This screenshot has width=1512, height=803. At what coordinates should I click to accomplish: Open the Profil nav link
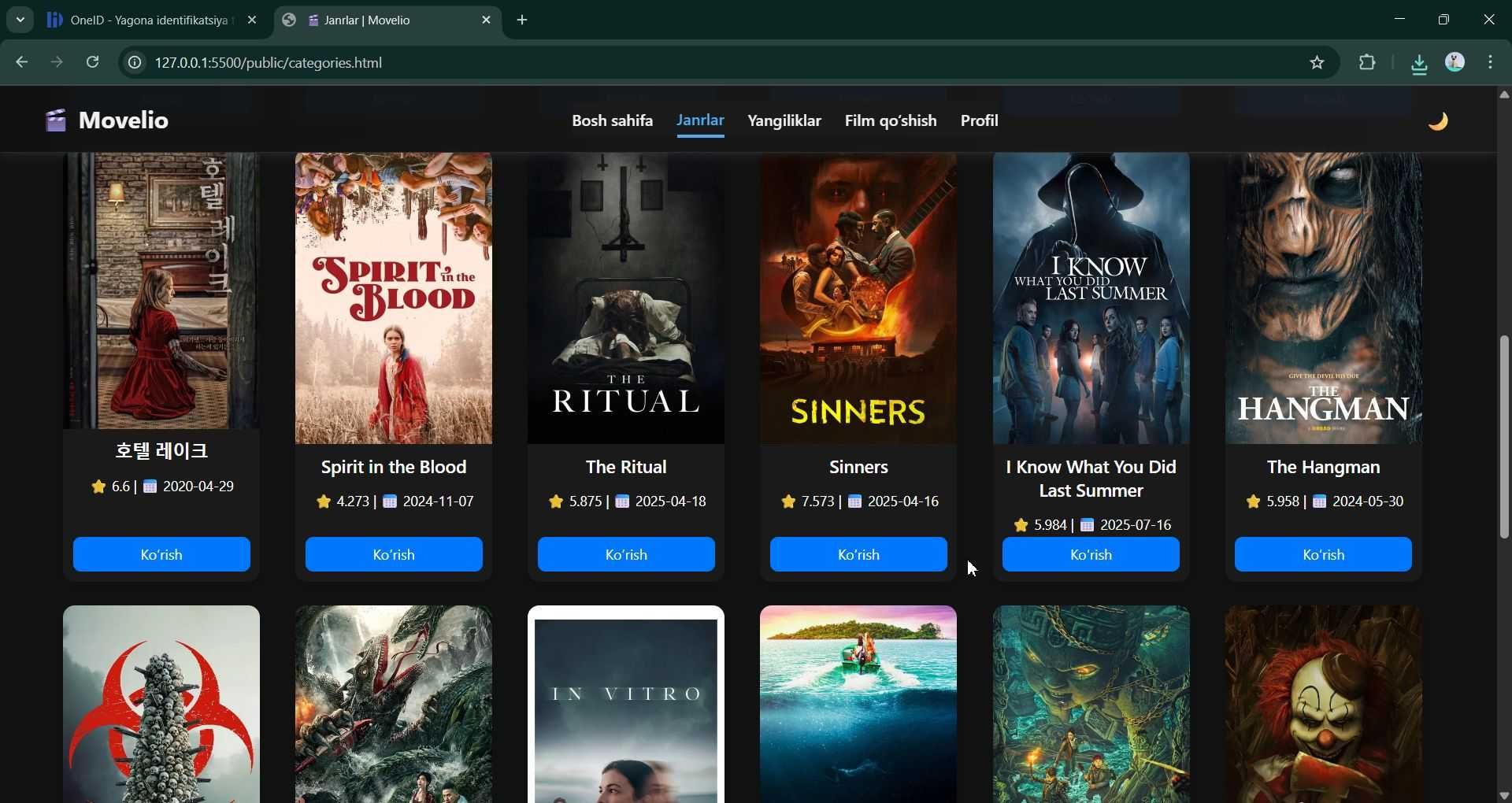(x=980, y=120)
